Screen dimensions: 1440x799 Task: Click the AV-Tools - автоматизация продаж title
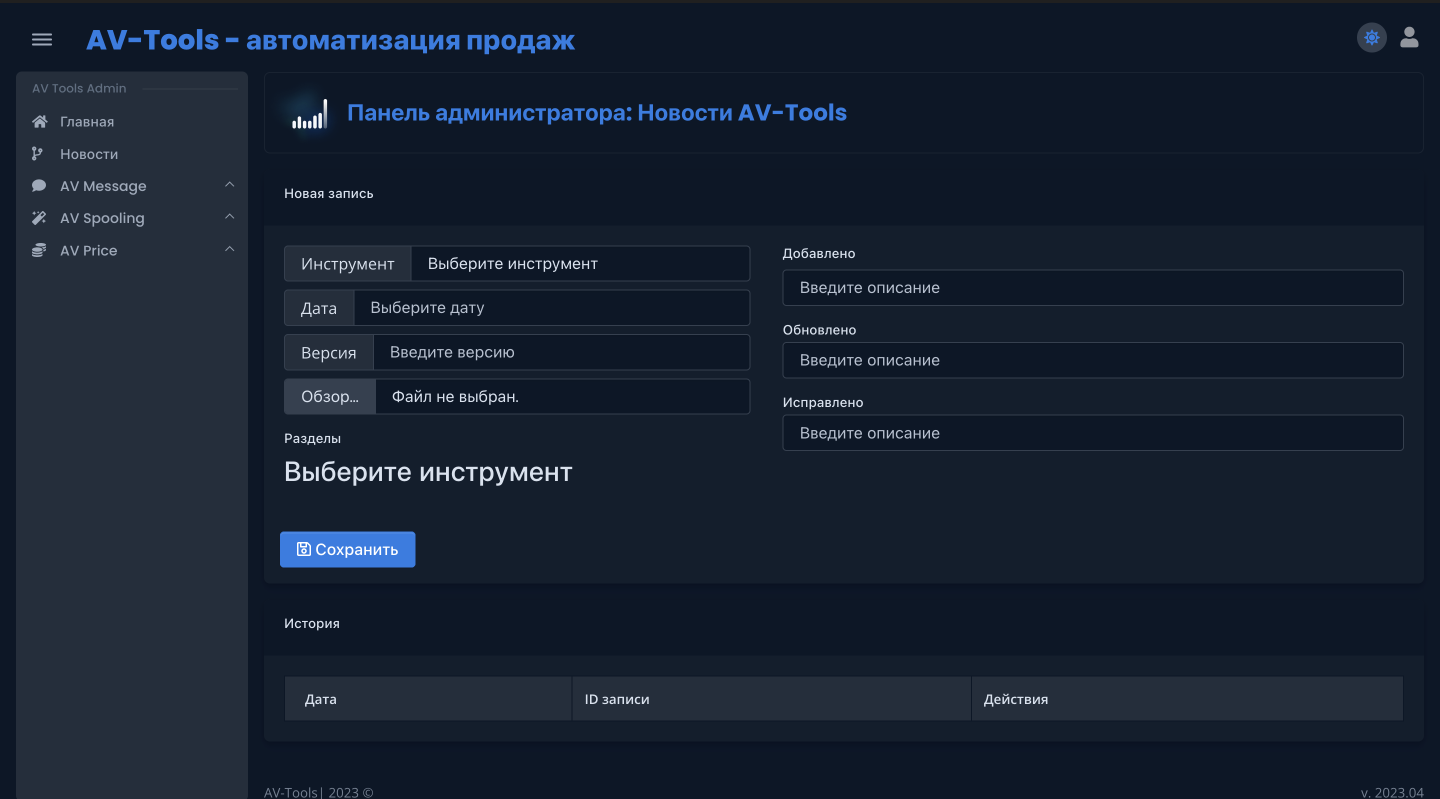click(330, 40)
